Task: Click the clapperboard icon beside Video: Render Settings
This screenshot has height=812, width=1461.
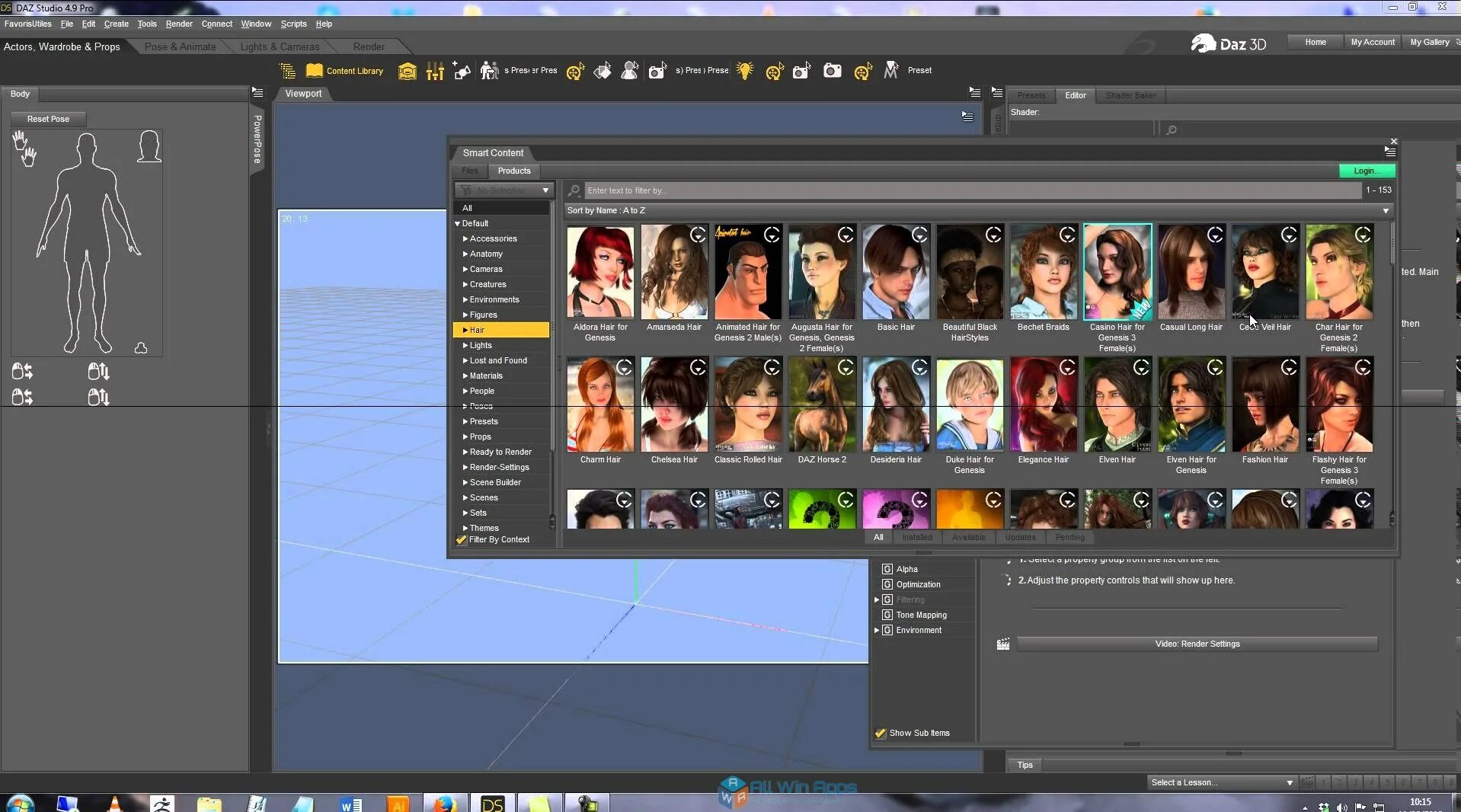Action: coord(1003,644)
